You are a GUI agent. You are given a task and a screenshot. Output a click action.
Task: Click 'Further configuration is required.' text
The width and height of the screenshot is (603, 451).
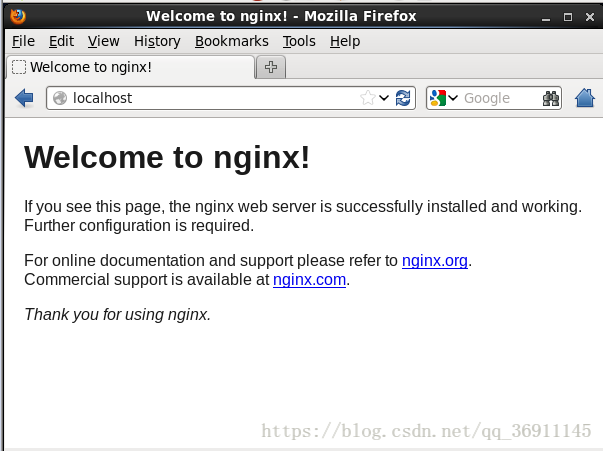click(x=139, y=226)
